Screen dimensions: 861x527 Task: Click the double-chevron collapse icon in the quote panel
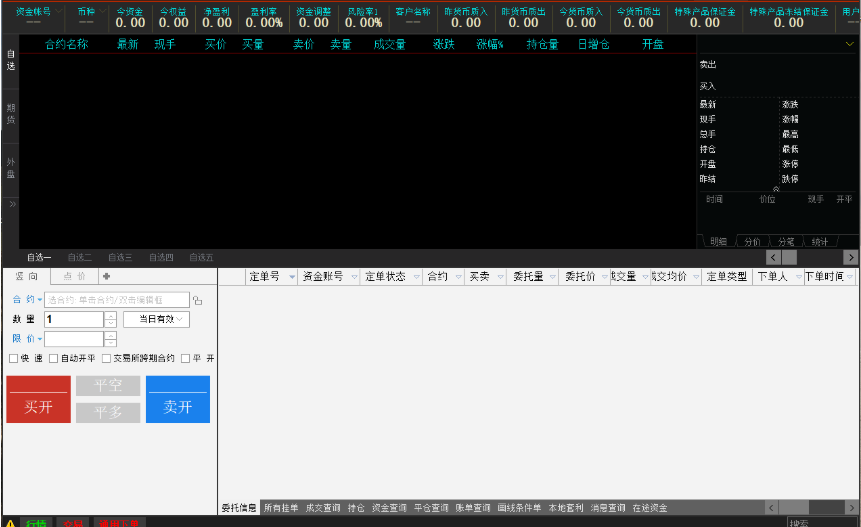776,188
